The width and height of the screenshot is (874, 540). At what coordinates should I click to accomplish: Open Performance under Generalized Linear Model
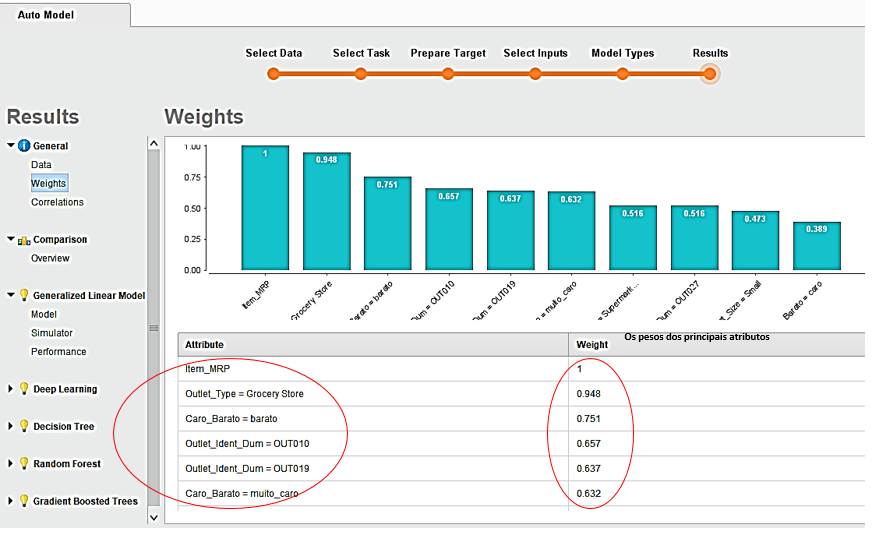click(x=59, y=352)
